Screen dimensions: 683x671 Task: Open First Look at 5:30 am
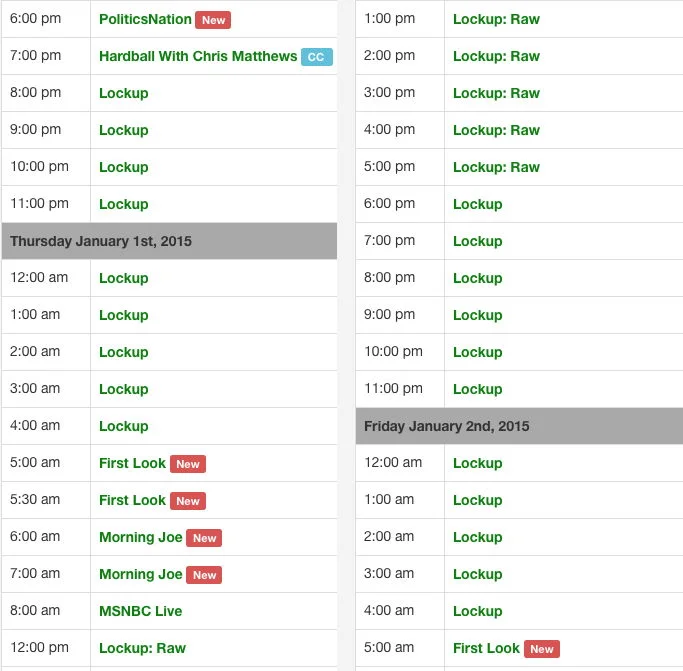pyautogui.click(x=132, y=500)
